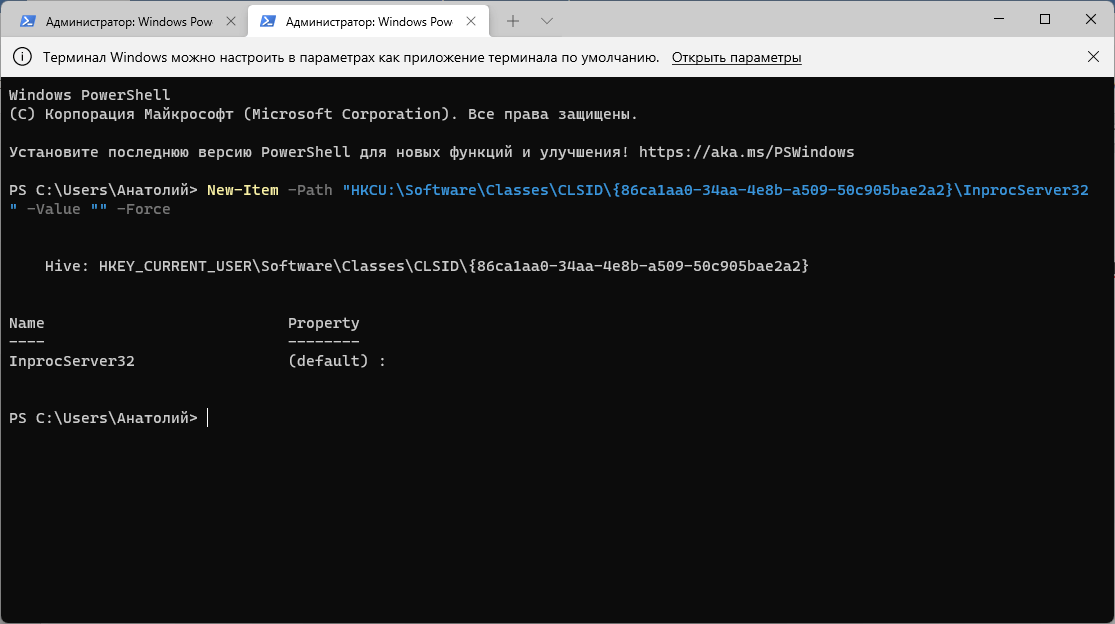Dismiss the default terminal notification bar

point(1093,58)
